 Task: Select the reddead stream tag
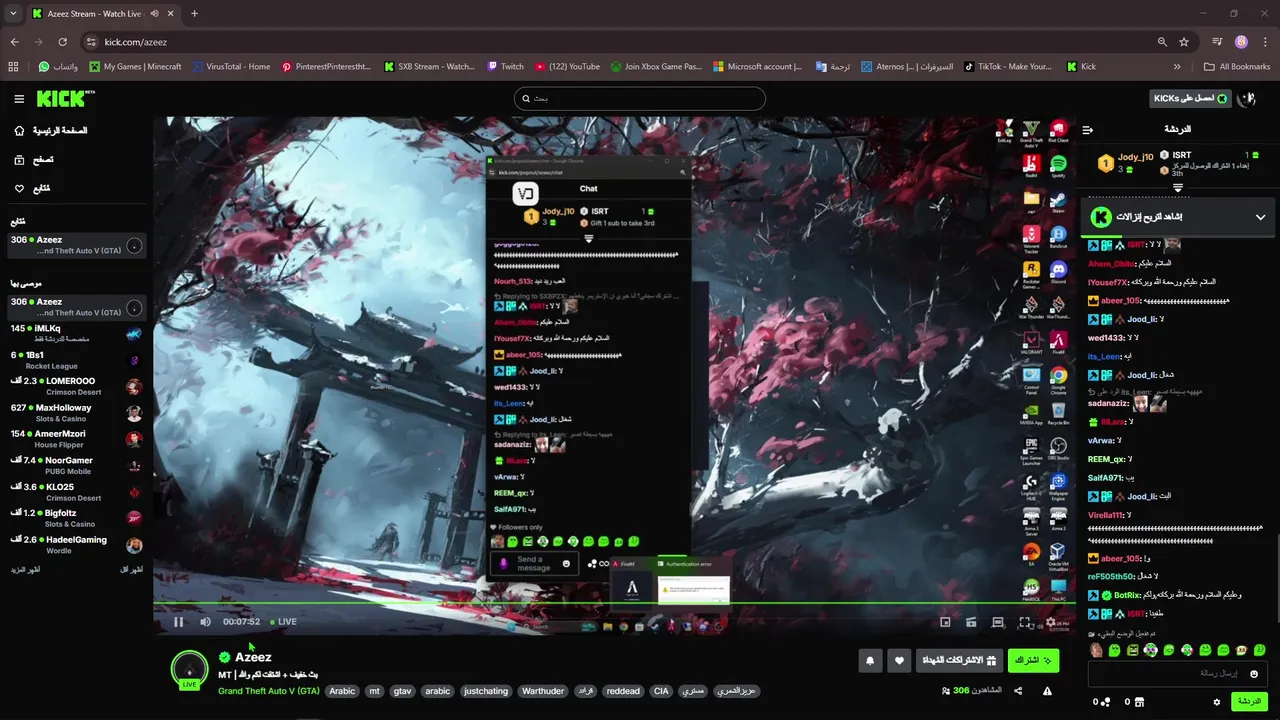(x=623, y=691)
